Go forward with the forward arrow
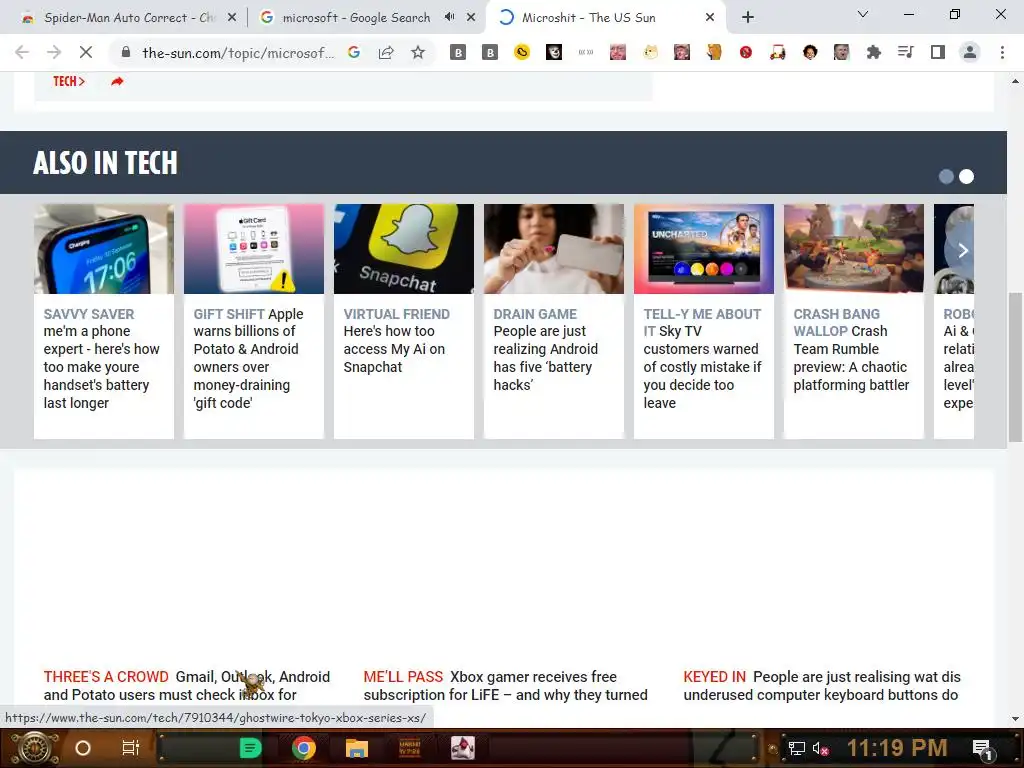The height and width of the screenshot is (768, 1024). pos(54,52)
